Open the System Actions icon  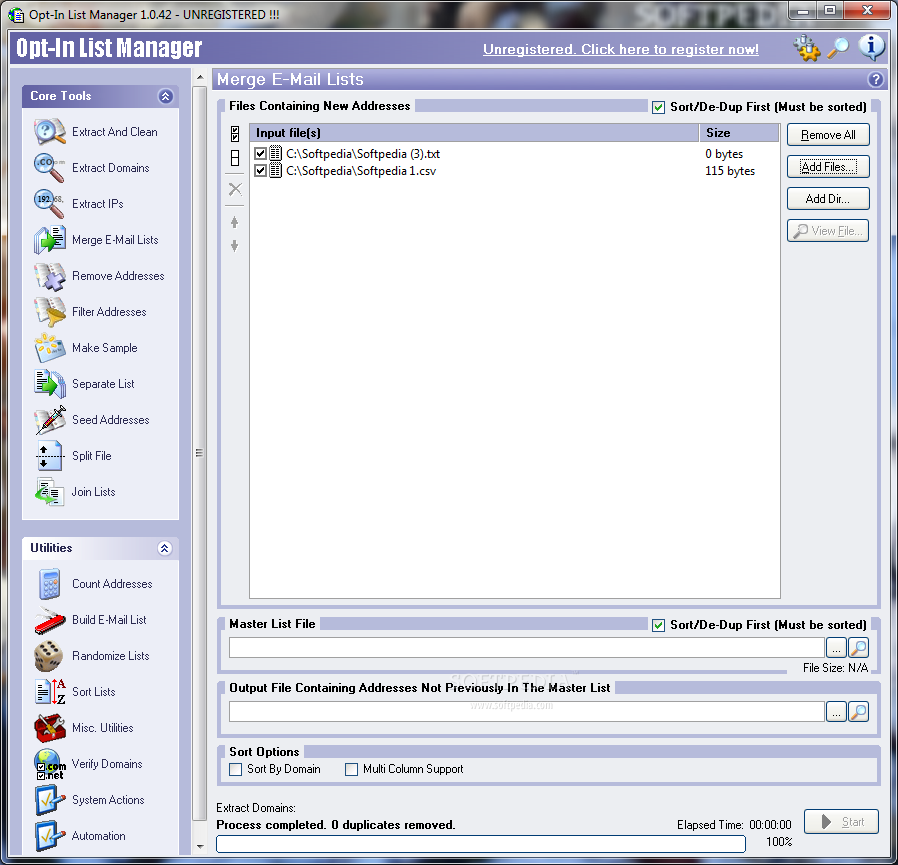coord(50,800)
